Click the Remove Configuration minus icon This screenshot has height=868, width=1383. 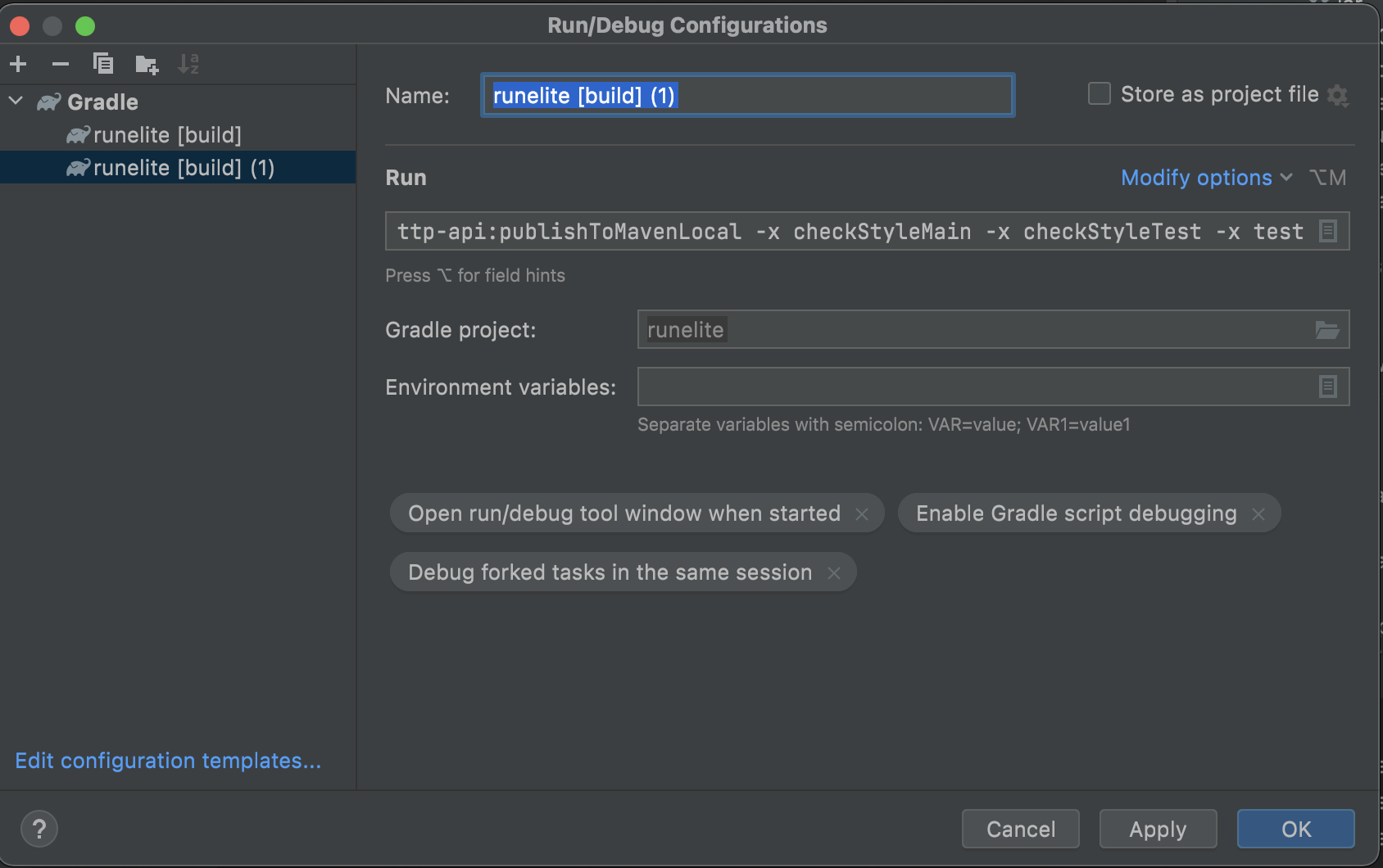(x=61, y=64)
